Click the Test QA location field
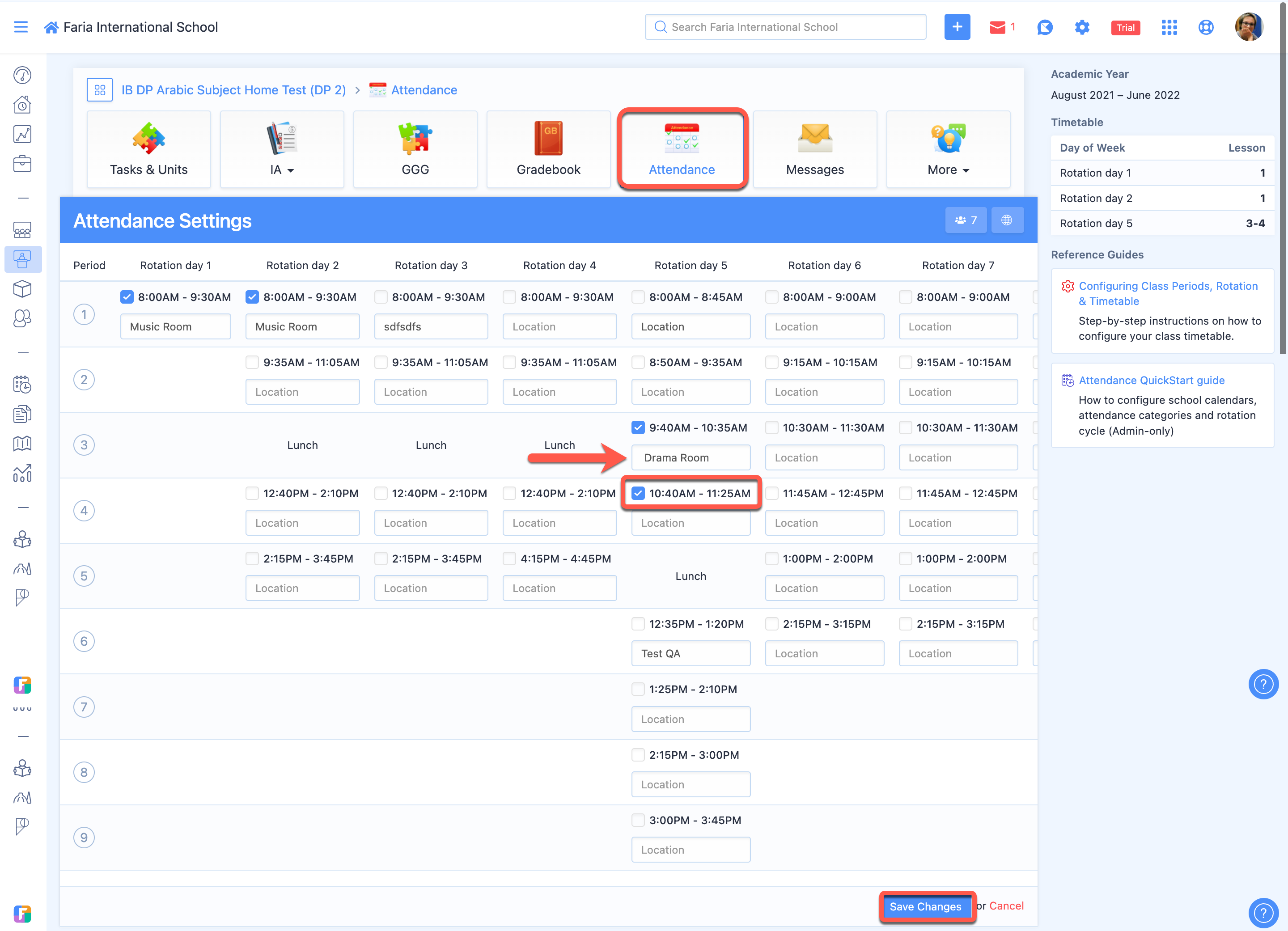Screen dimensions: 1288x931 (x=691, y=653)
